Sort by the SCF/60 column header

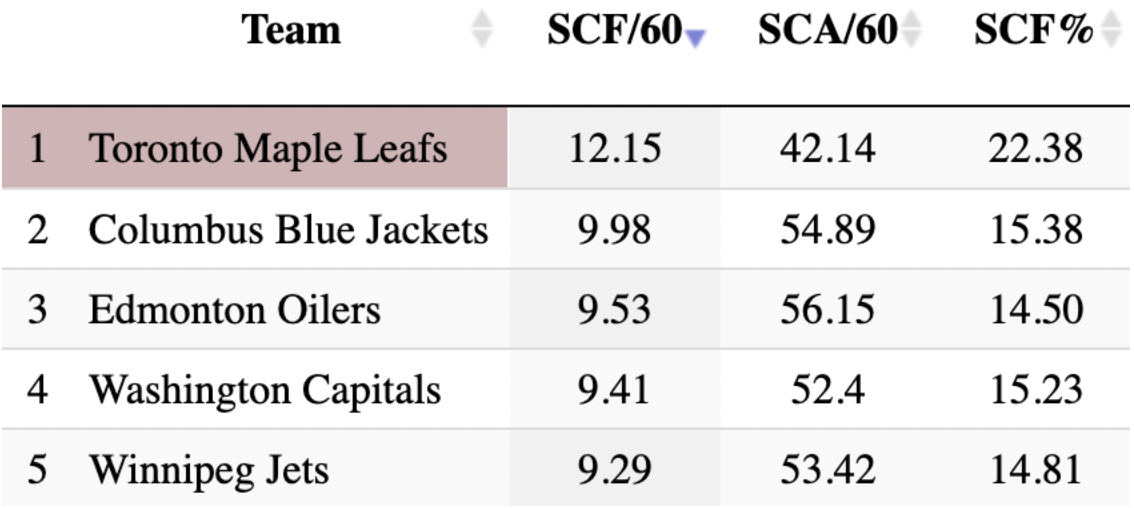(x=613, y=30)
